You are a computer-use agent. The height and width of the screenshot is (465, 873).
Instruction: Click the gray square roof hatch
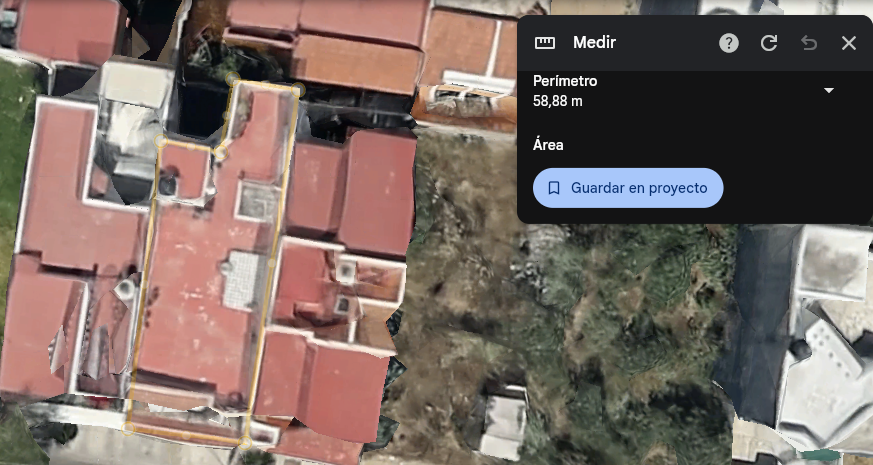point(257,201)
